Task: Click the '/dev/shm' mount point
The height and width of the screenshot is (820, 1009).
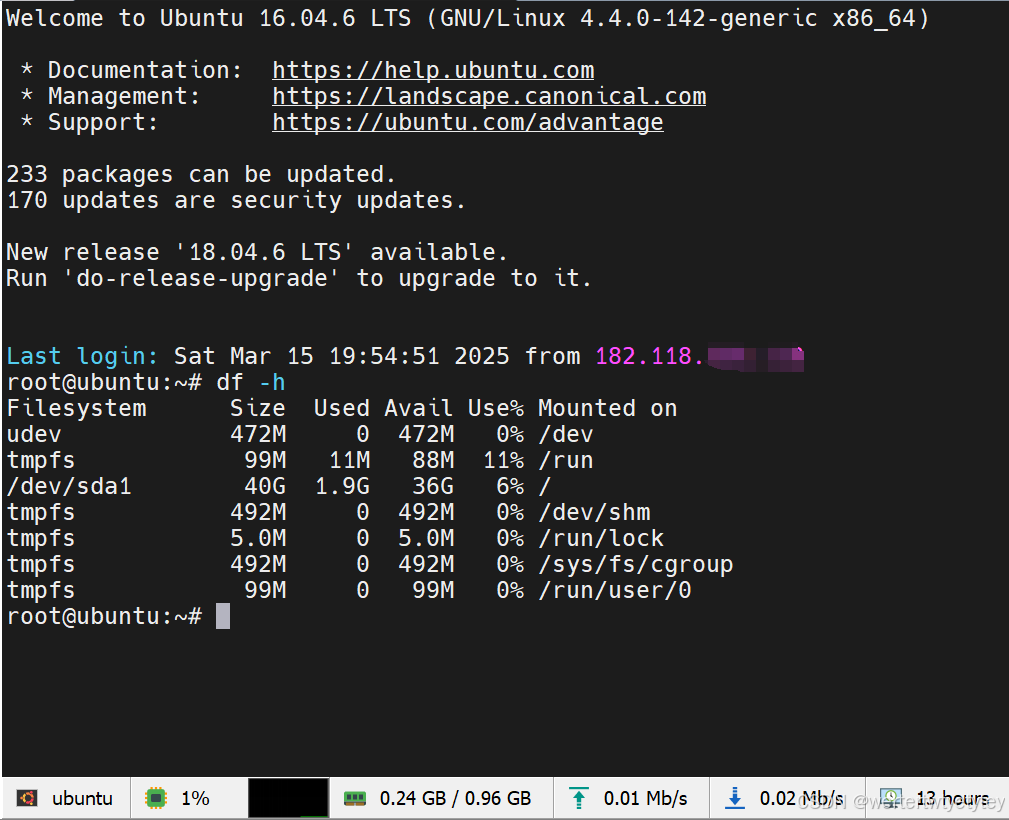Action: [594, 512]
